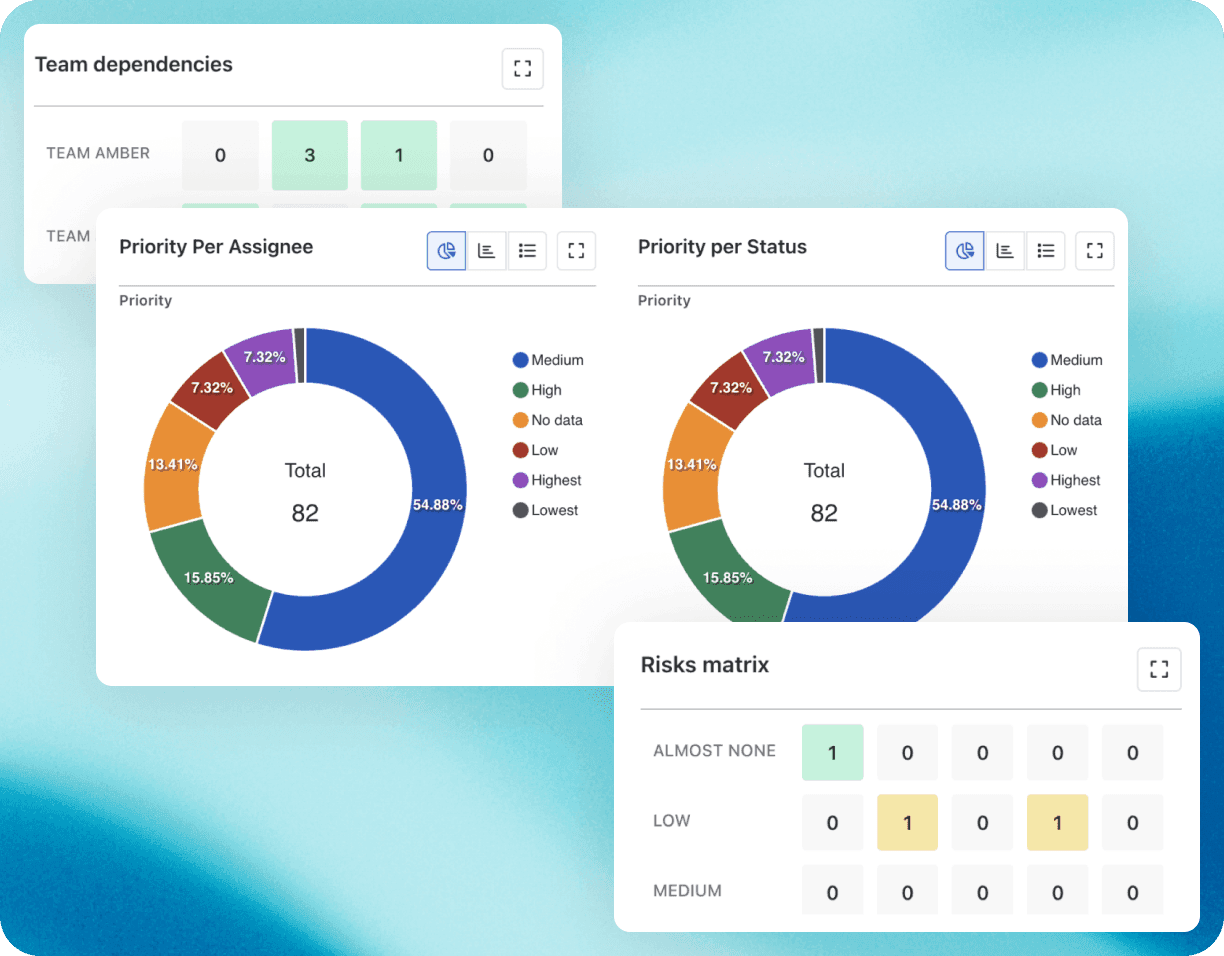
Task: Open Priority per Status in fullscreen
Action: click(1095, 251)
